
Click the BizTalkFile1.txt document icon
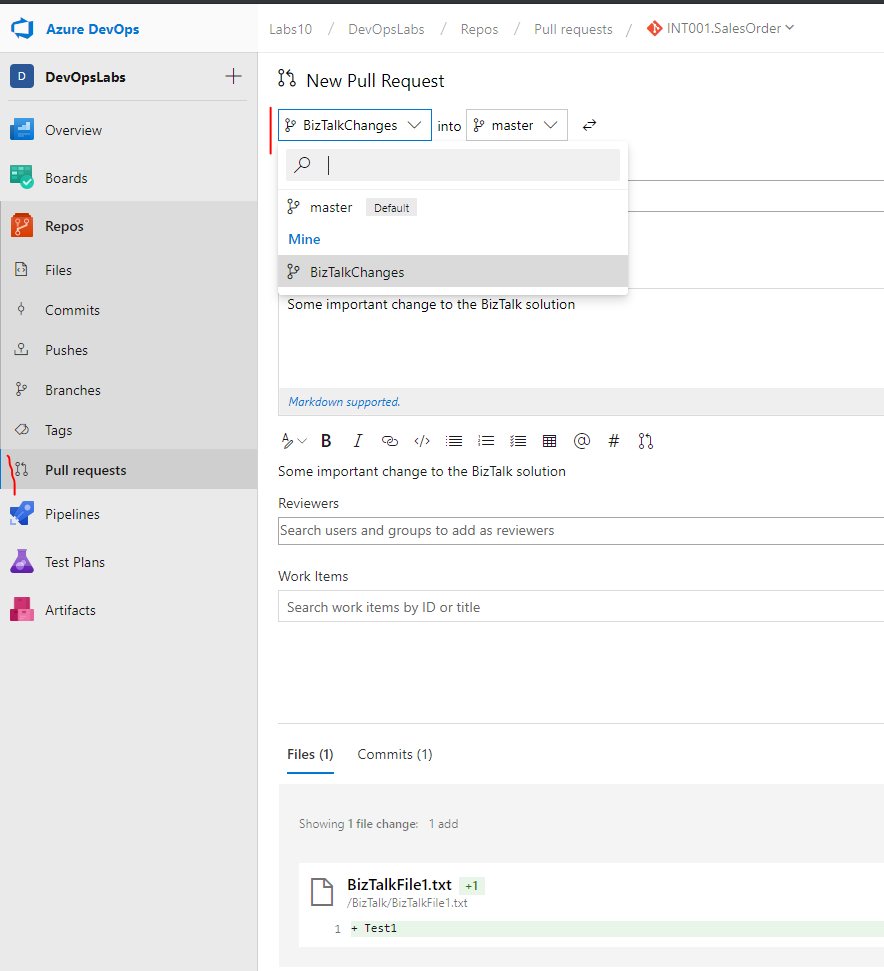coord(322,892)
